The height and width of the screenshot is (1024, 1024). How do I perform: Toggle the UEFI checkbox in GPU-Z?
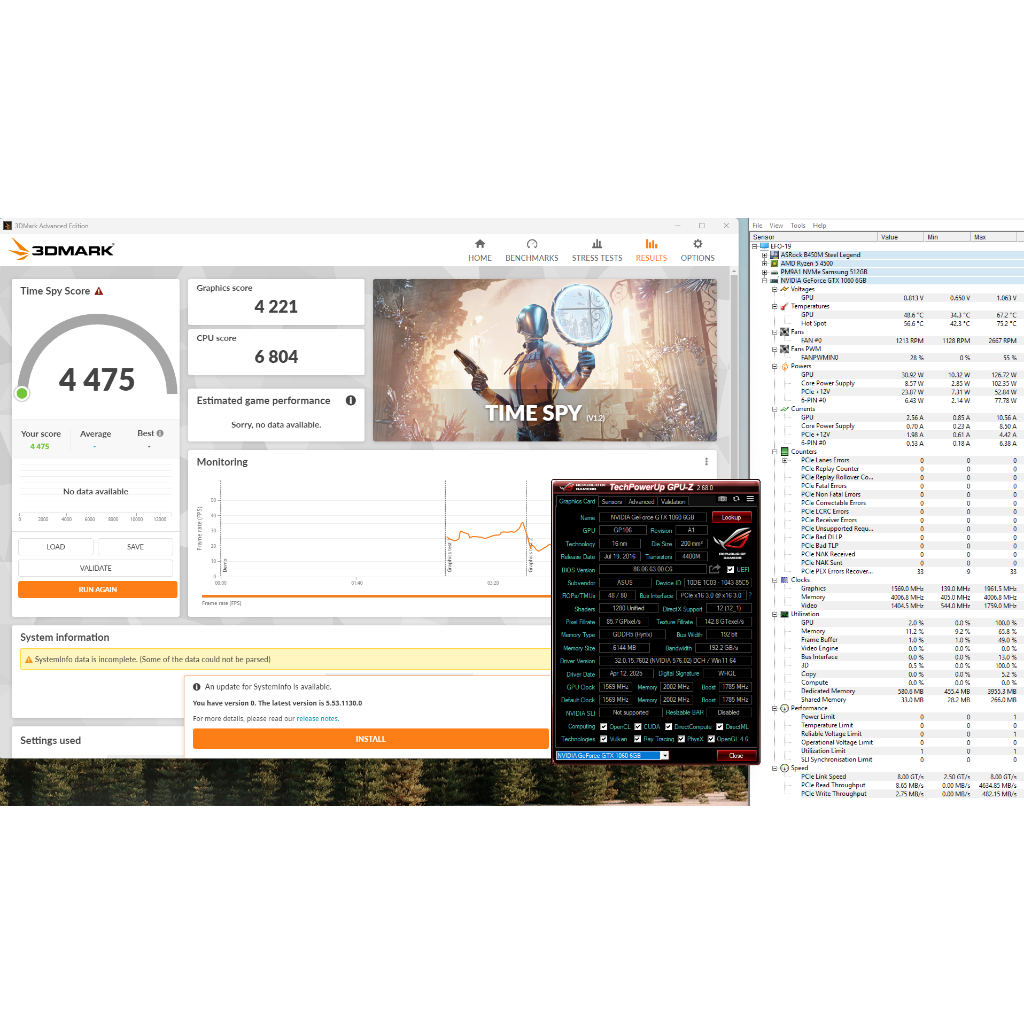click(x=730, y=569)
